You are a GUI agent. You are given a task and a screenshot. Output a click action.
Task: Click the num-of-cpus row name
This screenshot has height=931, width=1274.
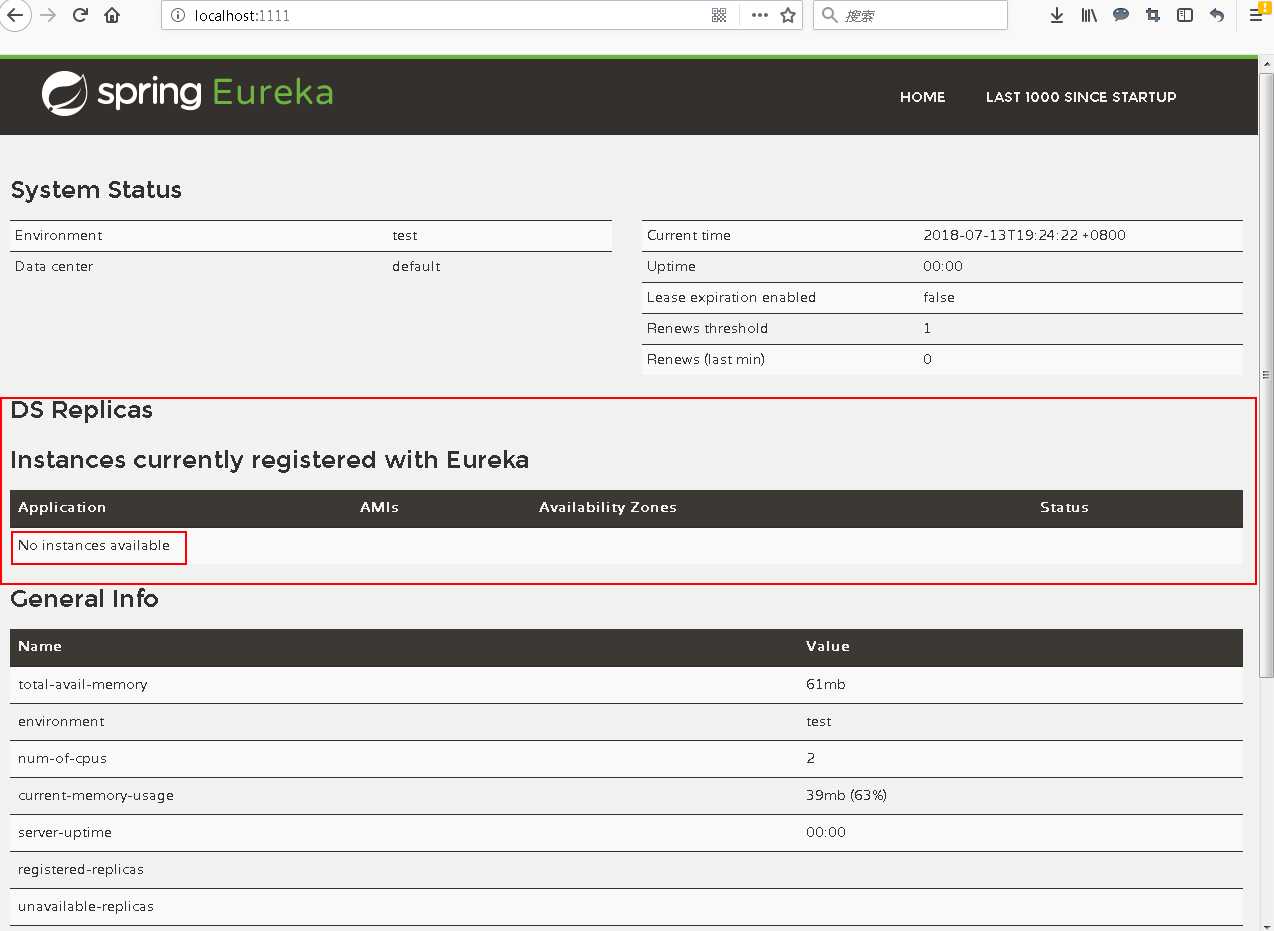[x=62, y=759]
